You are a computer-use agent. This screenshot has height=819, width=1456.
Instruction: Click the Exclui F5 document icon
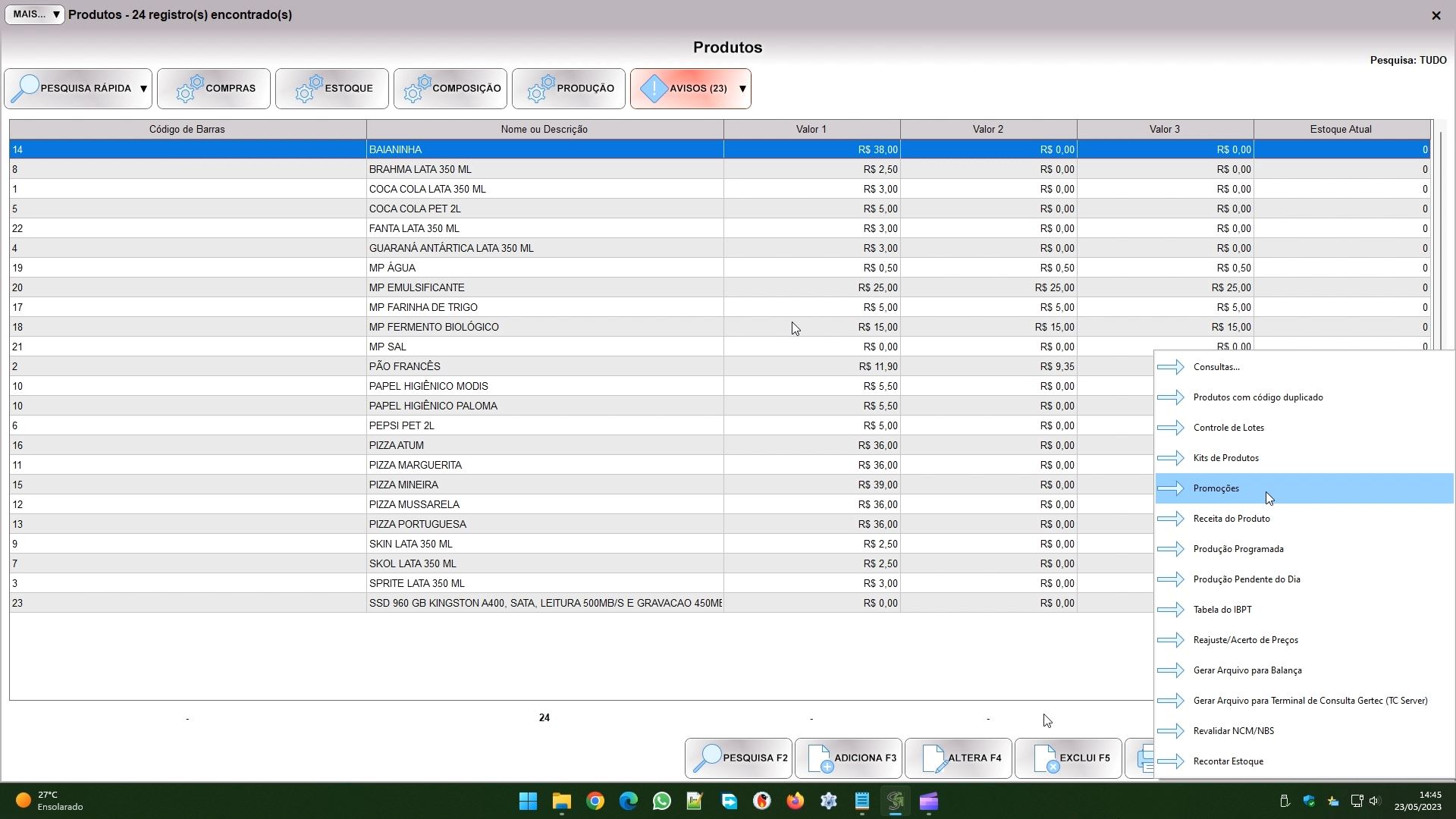1045,758
